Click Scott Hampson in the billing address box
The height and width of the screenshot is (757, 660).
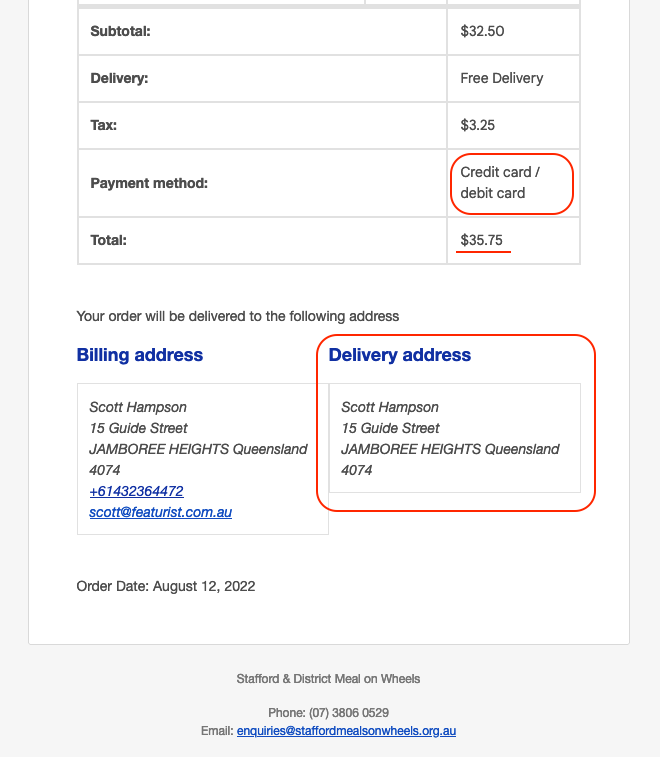click(x=138, y=407)
